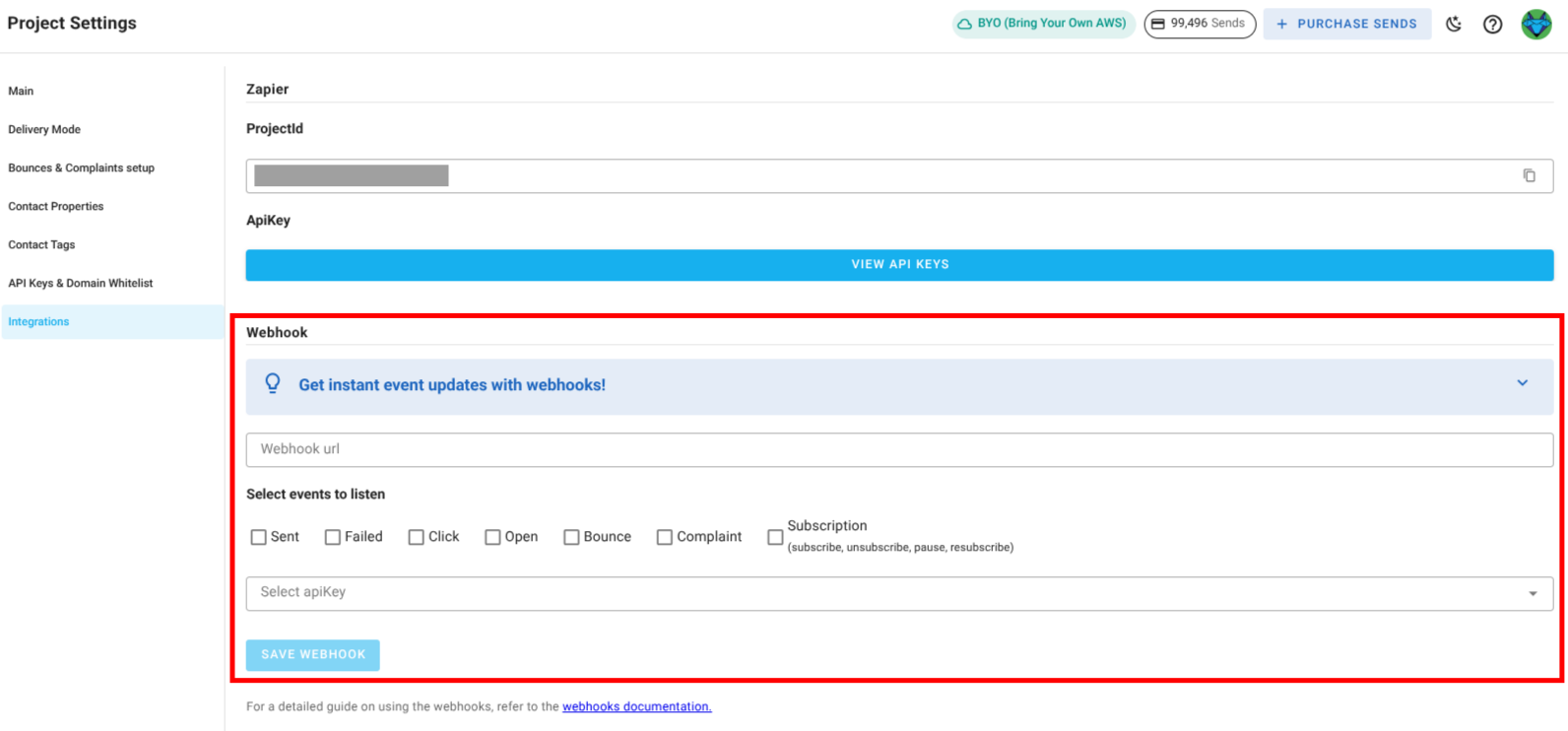Toggle dark mode moon icon

coord(1454,24)
